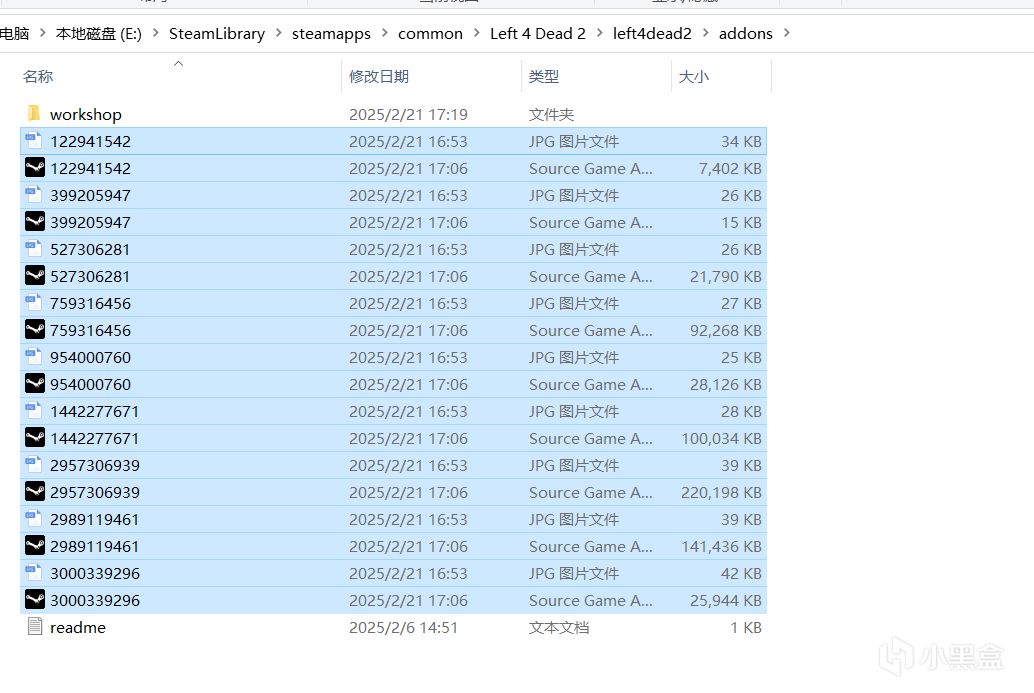Click the 100,034 KB size cell
This screenshot has width=1034, height=693.
point(721,439)
